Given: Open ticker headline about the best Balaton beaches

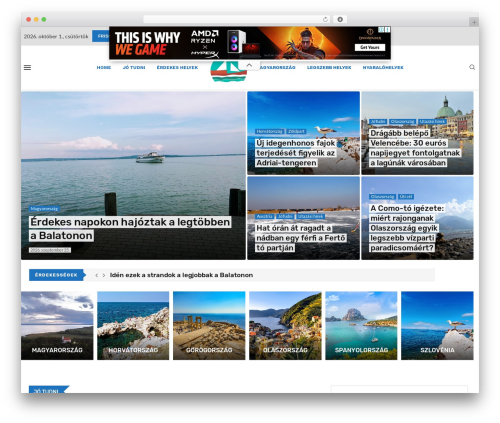Looking at the screenshot, I should tap(181, 275).
